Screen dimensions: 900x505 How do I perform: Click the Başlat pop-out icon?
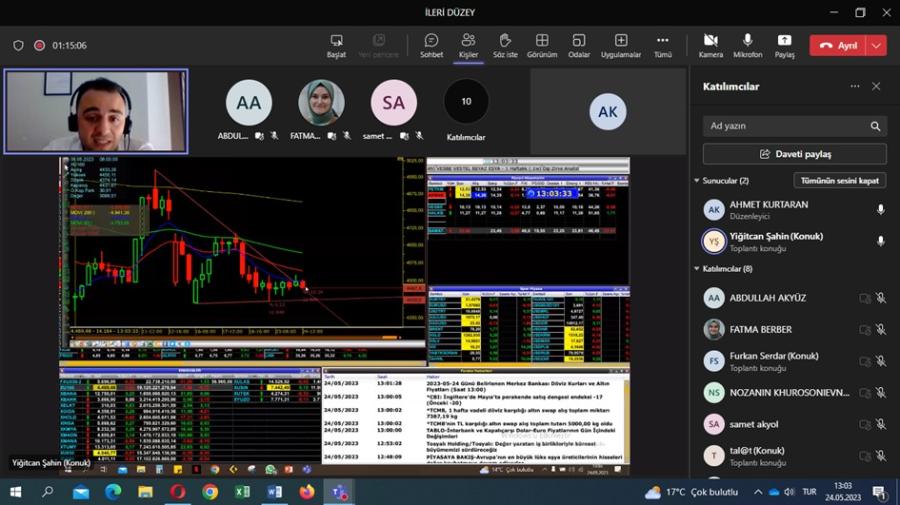337,41
